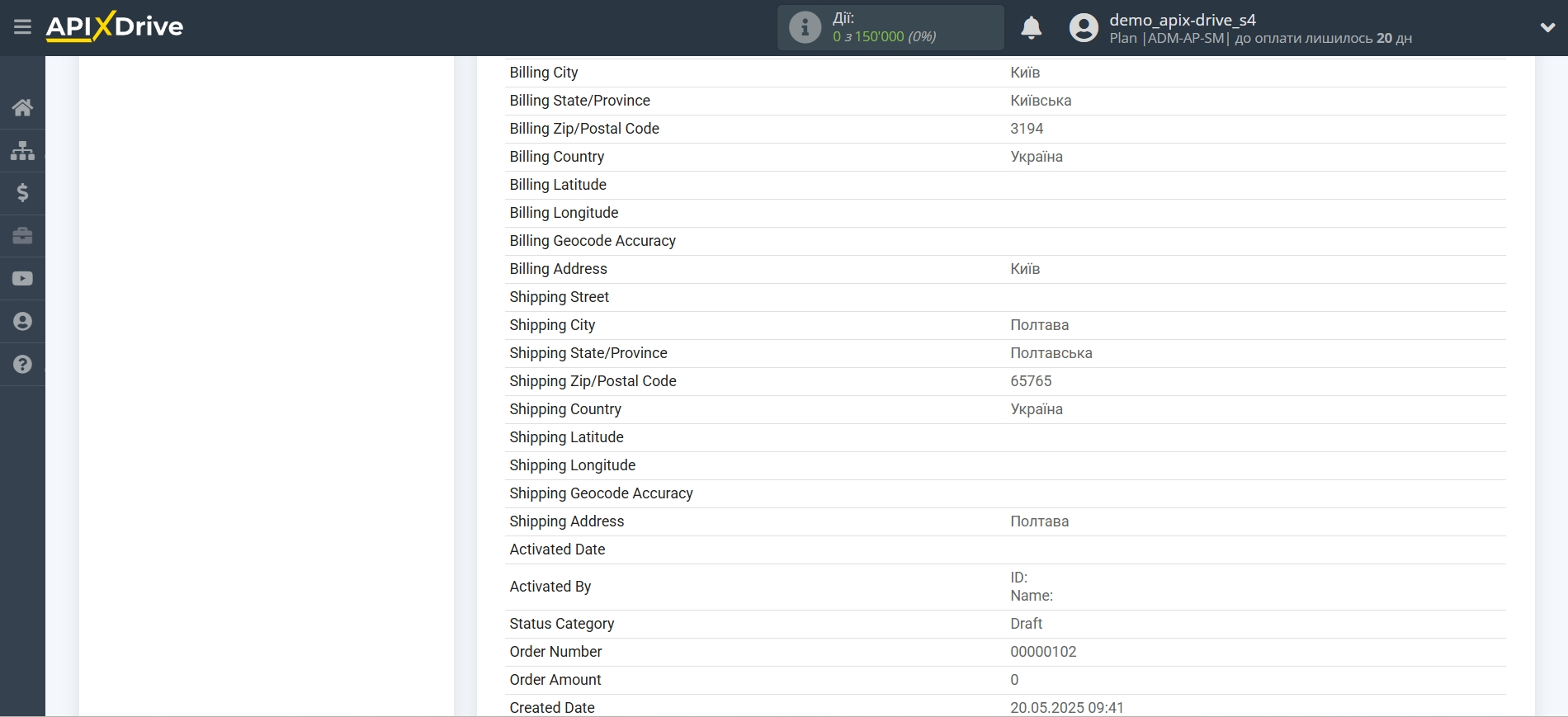
Task: Select Created Date value 20.05.2025 09:41
Action: [x=1067, y=708]
